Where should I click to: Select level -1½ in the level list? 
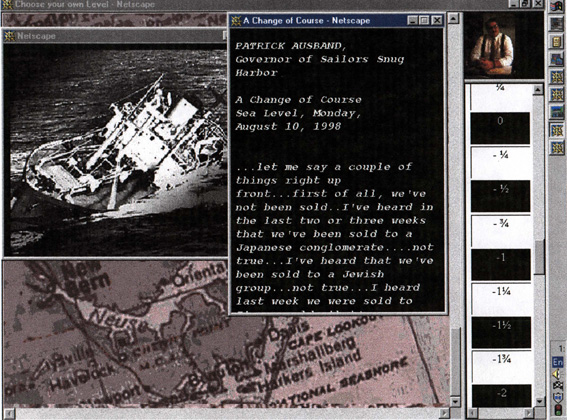(500, 332)
